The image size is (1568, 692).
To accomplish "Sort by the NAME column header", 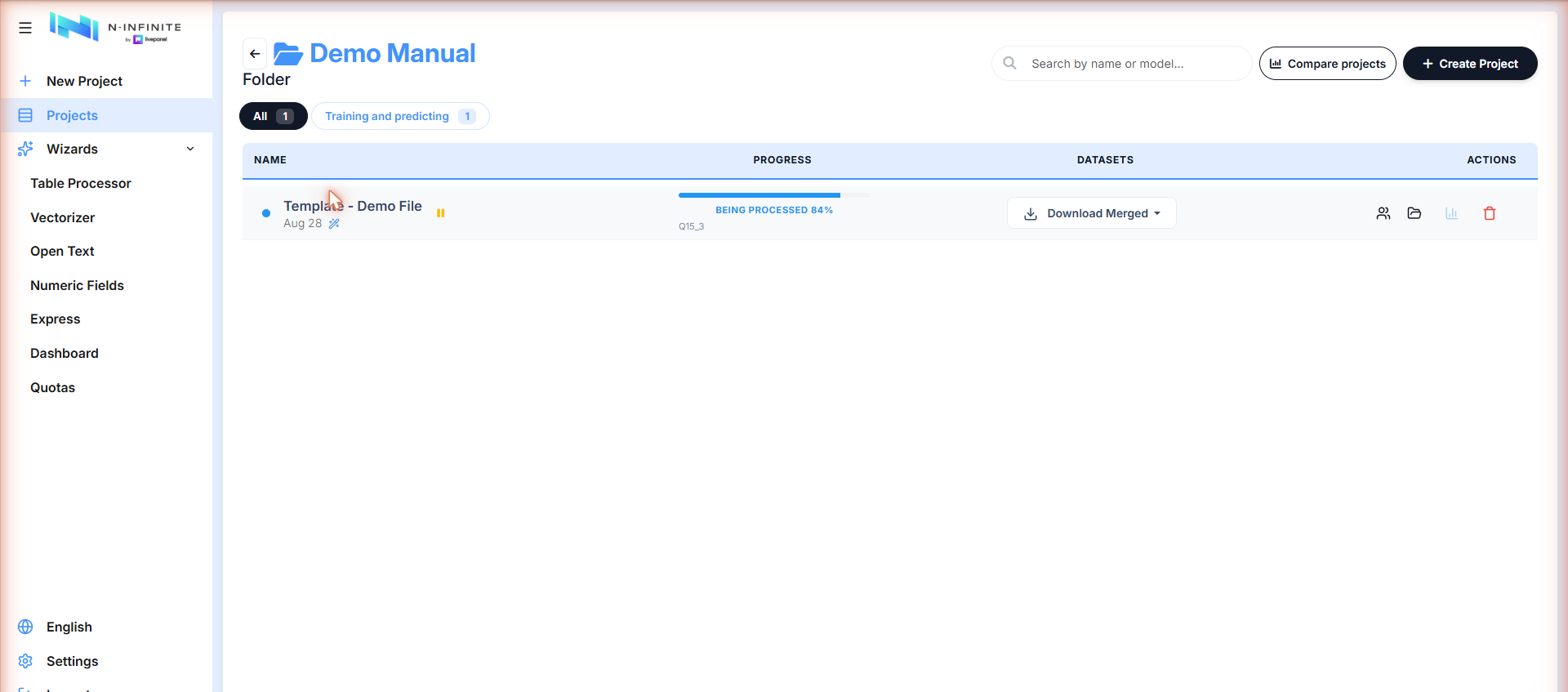I will [270, 160].
